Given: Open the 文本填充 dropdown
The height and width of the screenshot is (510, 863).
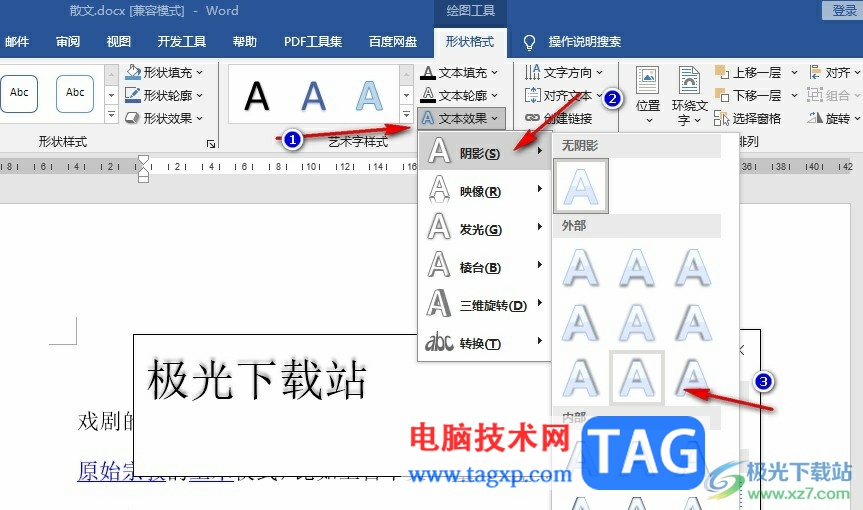Looking at the screenshot, I should click(x=460, y=73).
